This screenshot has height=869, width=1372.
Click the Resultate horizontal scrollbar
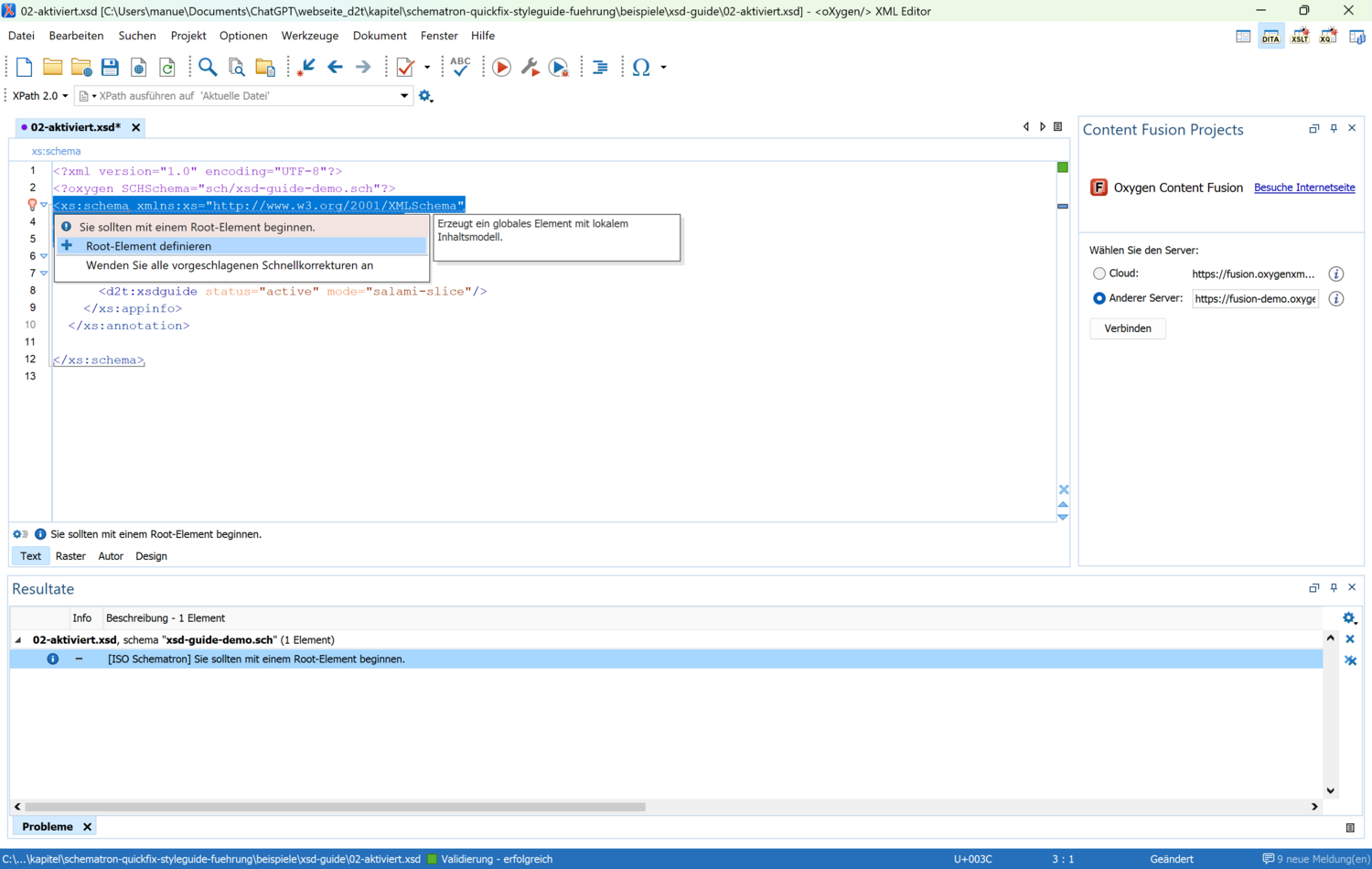tap(335, 807)
